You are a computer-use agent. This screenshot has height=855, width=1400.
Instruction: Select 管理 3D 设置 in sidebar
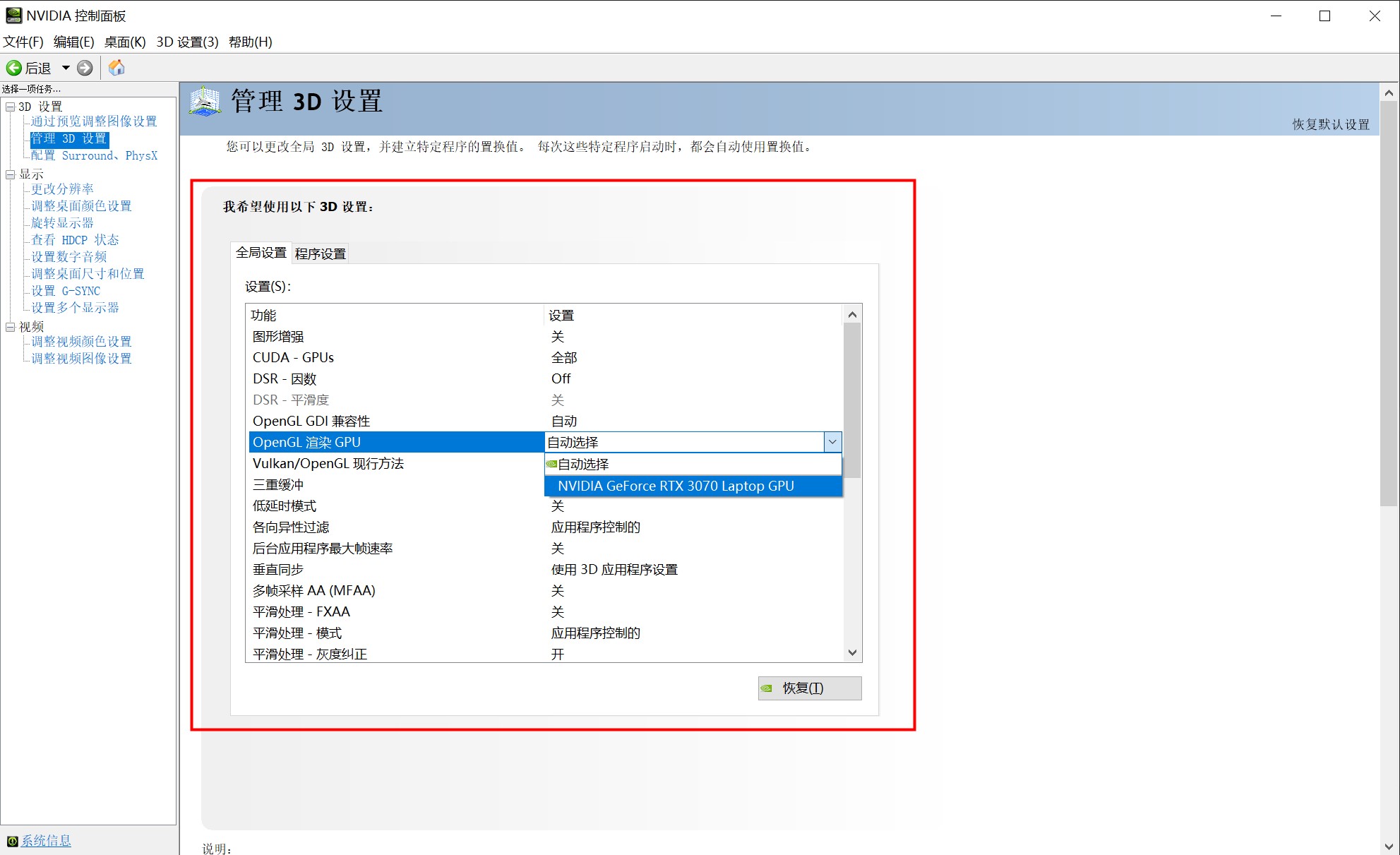pyautogui.click(x=69, y=138)
